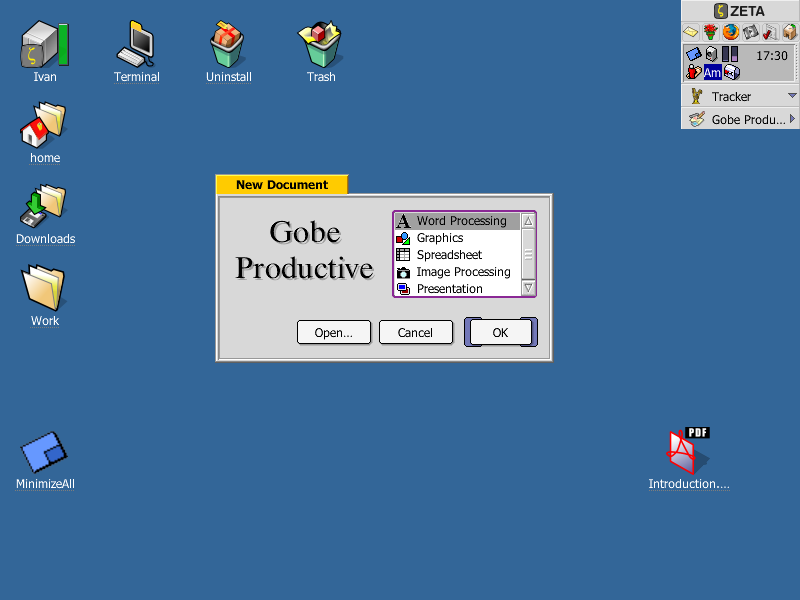Image resolution: width=800 pixels, height=600 pixels.
Task: Open the Work folder icon
Action: click(x=44, y=287)
